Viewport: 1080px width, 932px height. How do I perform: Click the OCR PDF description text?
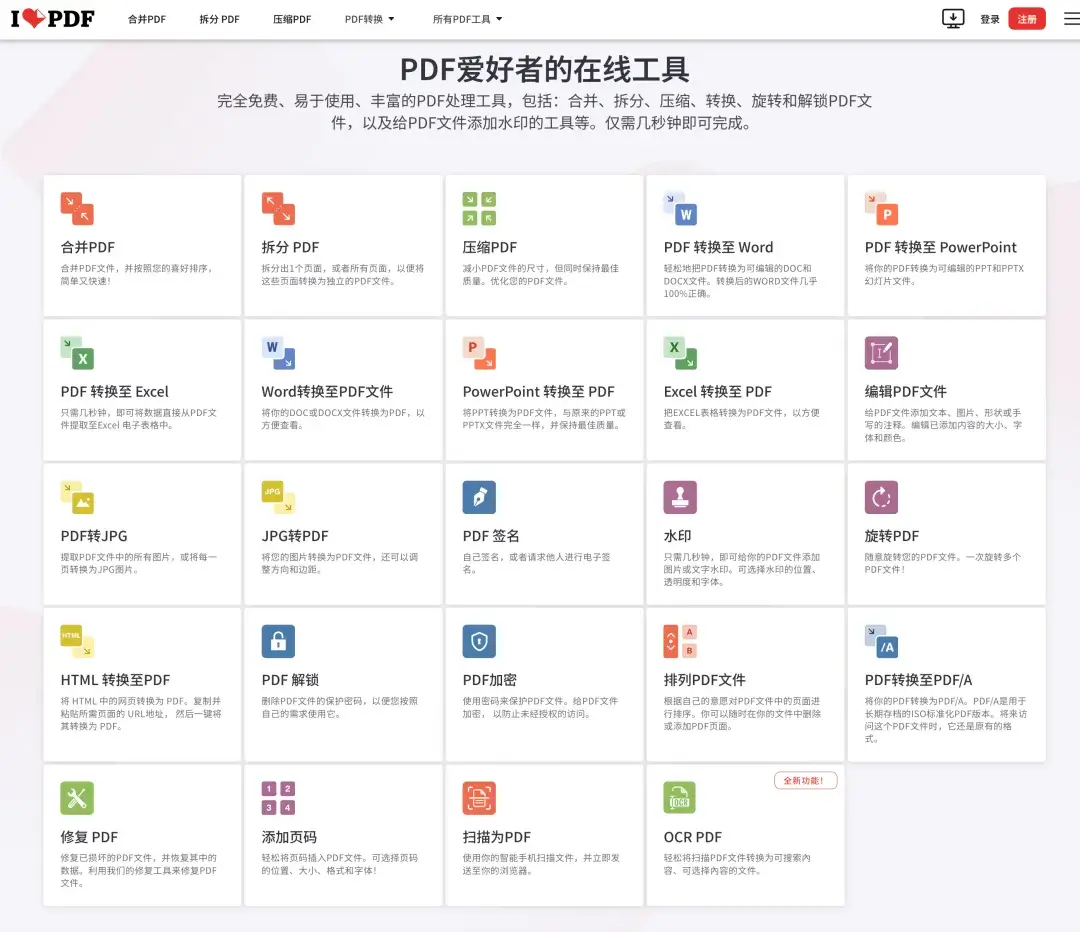[737, 864]
